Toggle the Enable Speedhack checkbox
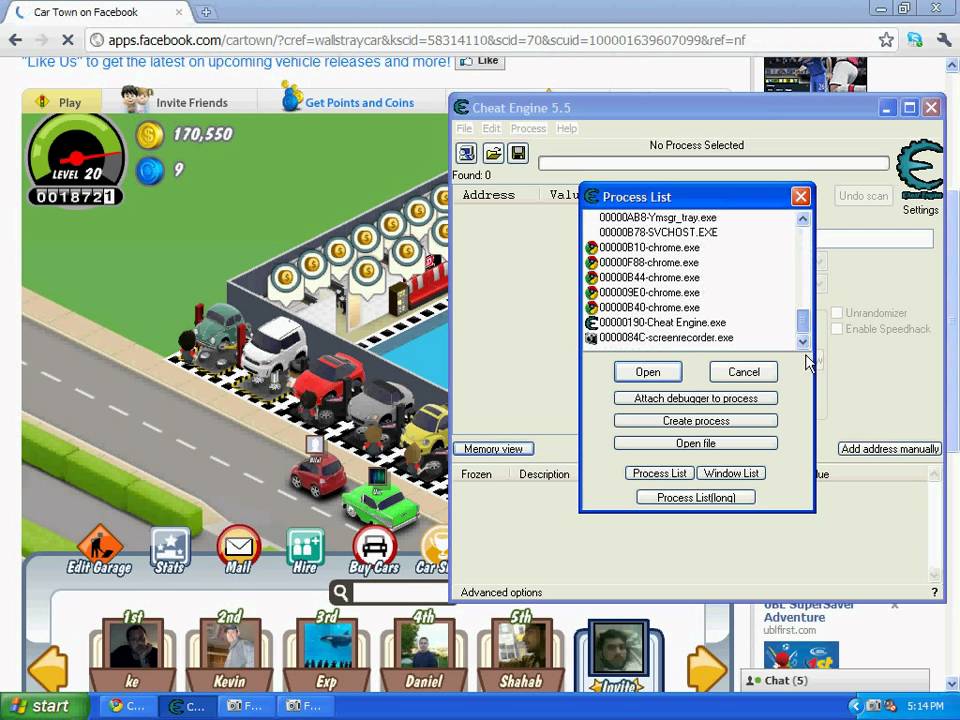Viewport: 960px width, 720px height. [x=837, y=329]
